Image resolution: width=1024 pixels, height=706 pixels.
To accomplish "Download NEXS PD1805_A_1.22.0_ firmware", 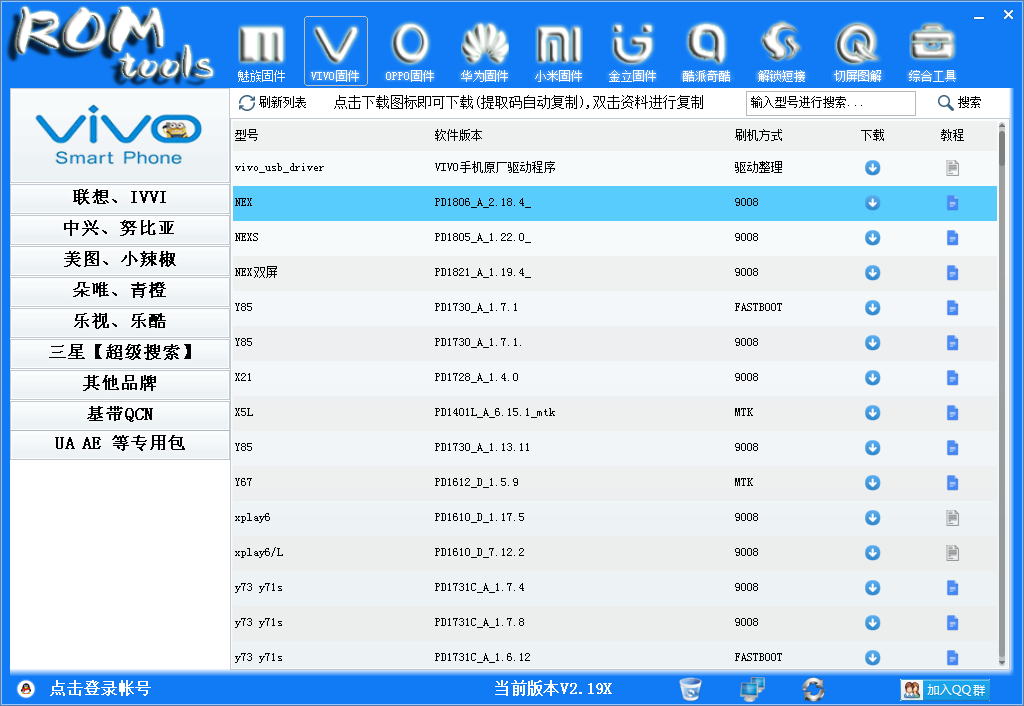I will coord(872,238).
